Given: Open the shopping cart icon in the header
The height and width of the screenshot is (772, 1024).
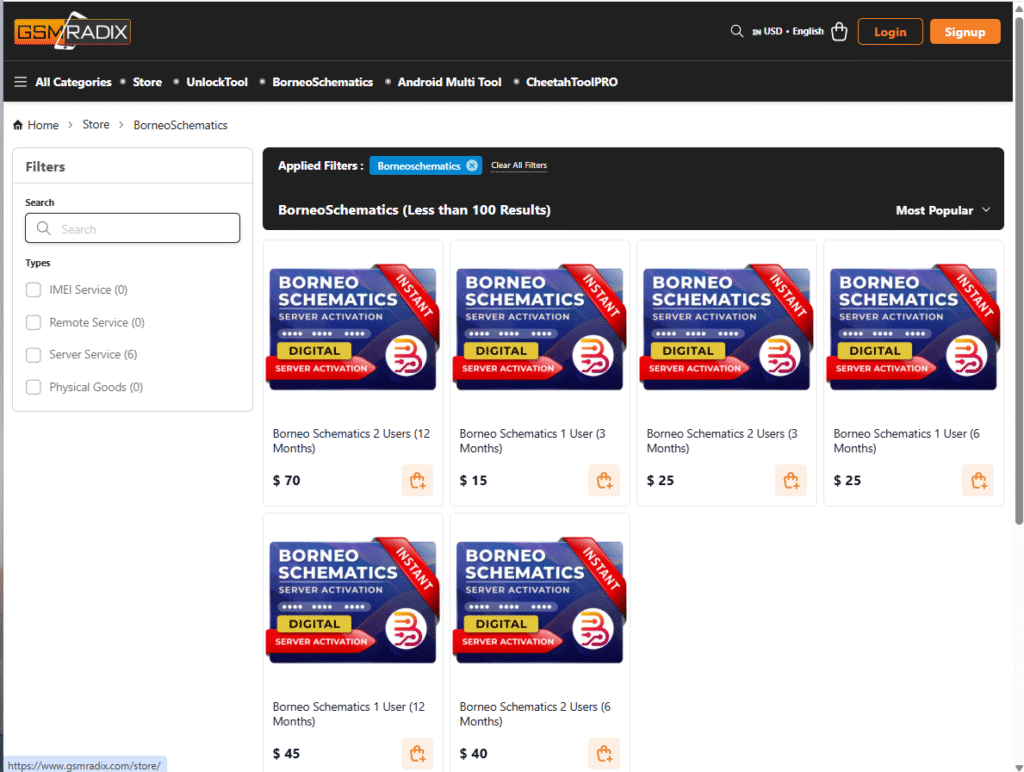Looking at the screenshot, I should point(839,31).
